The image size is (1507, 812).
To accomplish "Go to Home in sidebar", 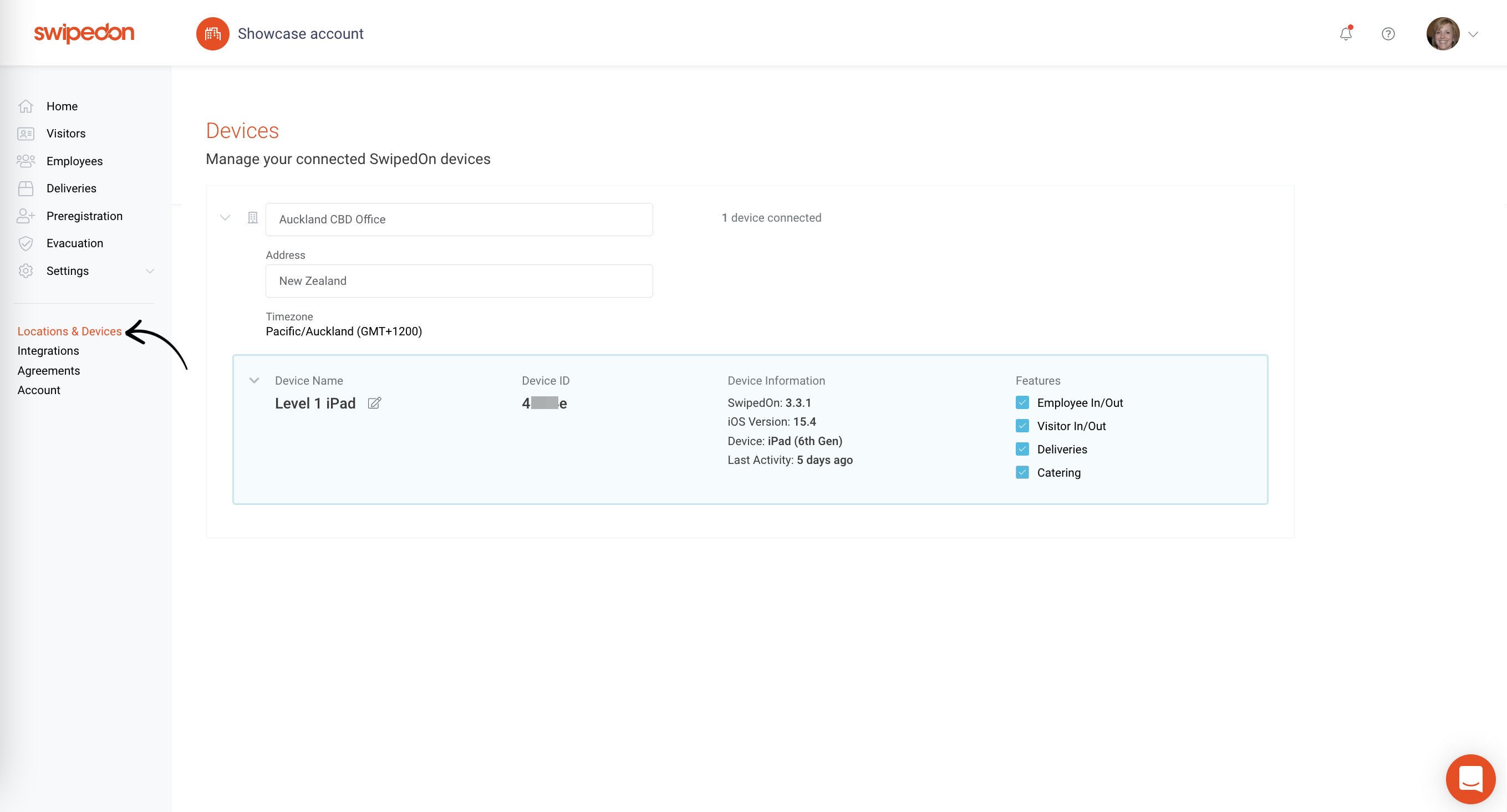I will pos(62,106).
